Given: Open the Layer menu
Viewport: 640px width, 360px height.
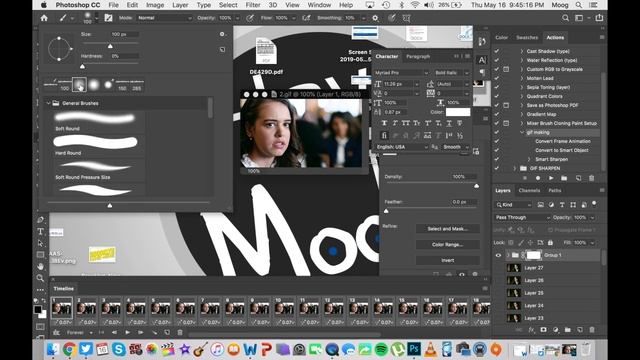Looking at the screenshot, I should point(180,5).
